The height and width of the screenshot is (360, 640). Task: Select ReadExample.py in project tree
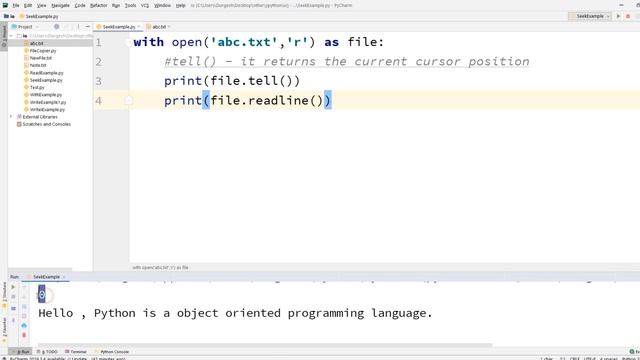pyautogui.click(x=46, y=73)
